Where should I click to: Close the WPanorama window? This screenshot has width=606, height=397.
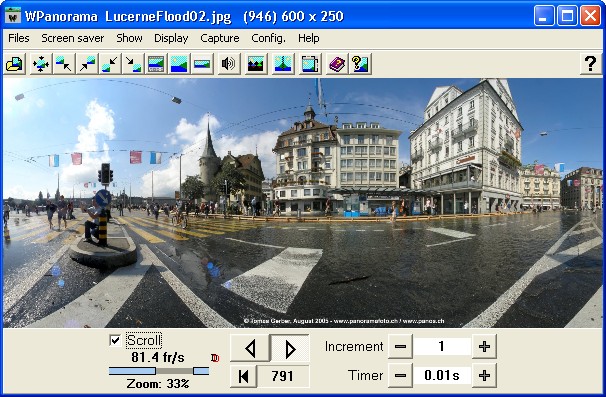[x=591, y=16]
